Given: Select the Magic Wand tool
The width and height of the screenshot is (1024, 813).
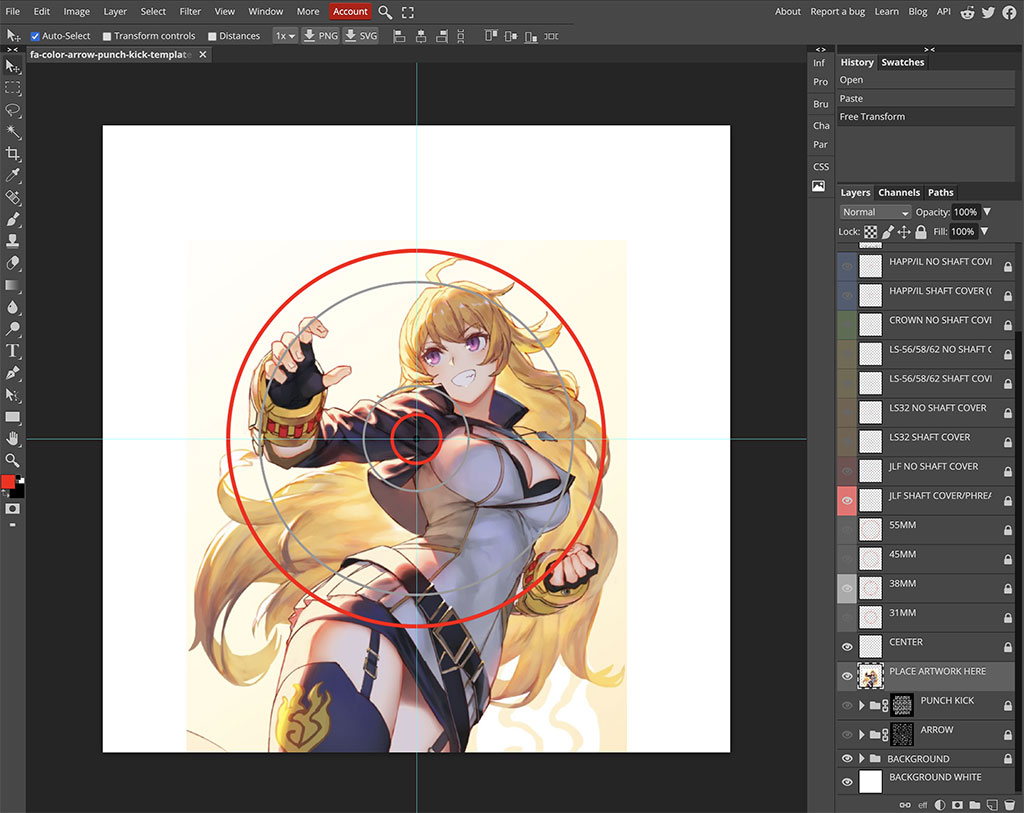Looking at the screenshot, I should click(x=12, y=131).
